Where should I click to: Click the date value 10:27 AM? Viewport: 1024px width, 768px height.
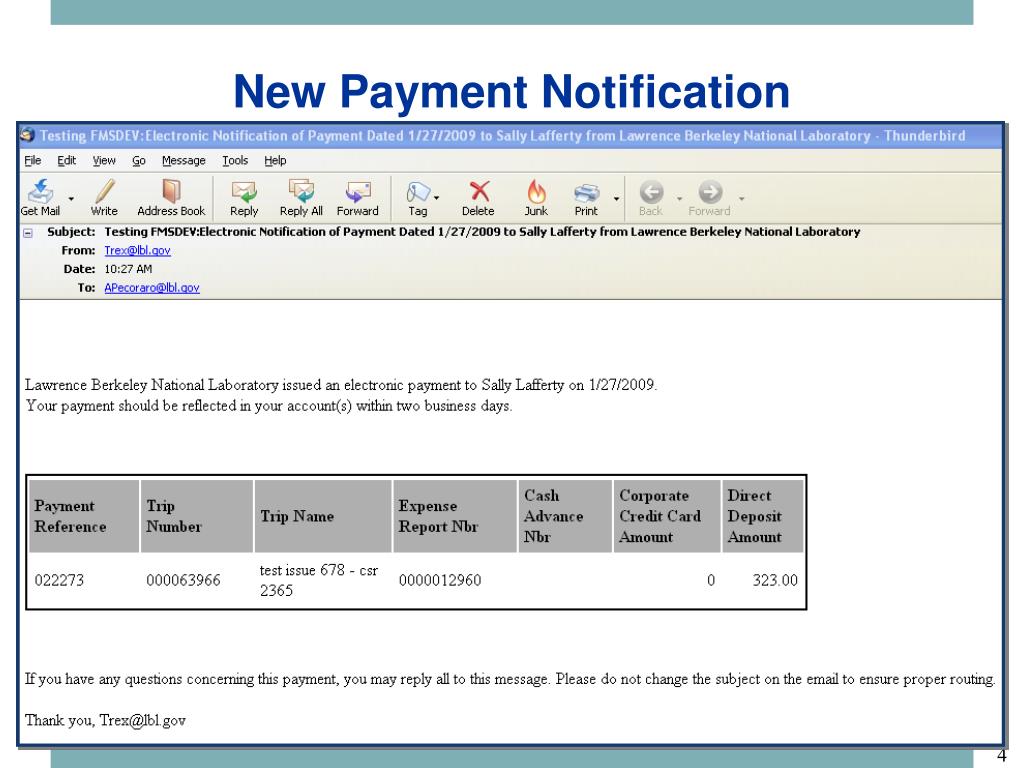pyautogui.click(x=128, y=269)
